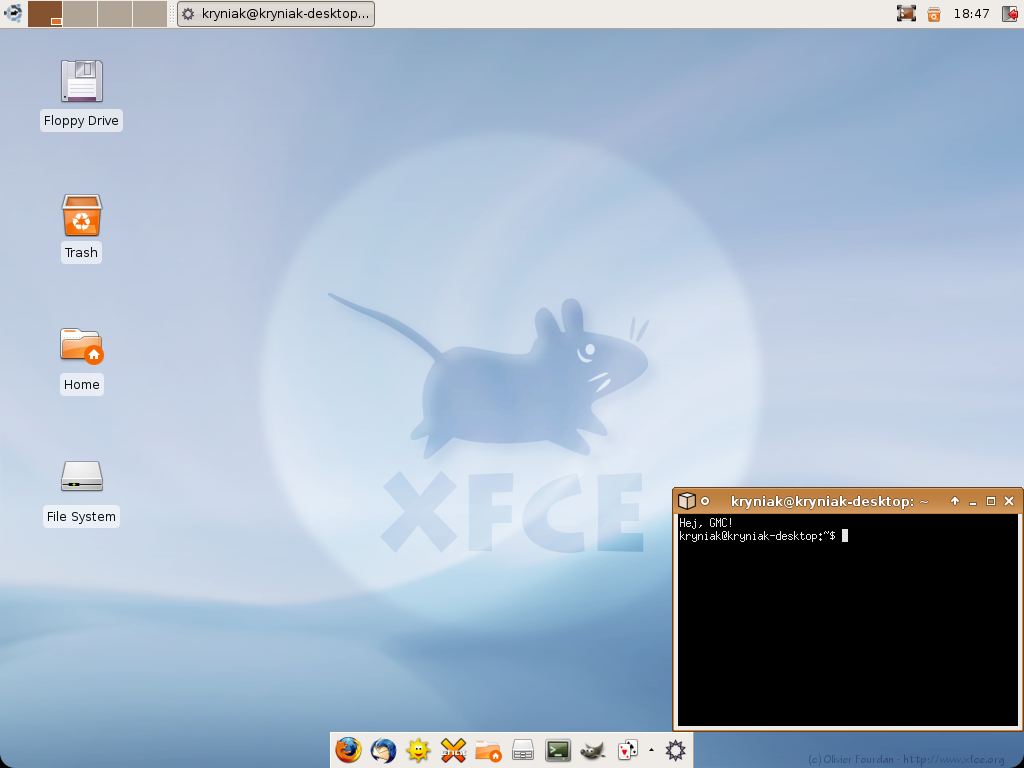
Task: Select the kryniak@kryniak-desktop taskbar button
Action: point(276,14)
